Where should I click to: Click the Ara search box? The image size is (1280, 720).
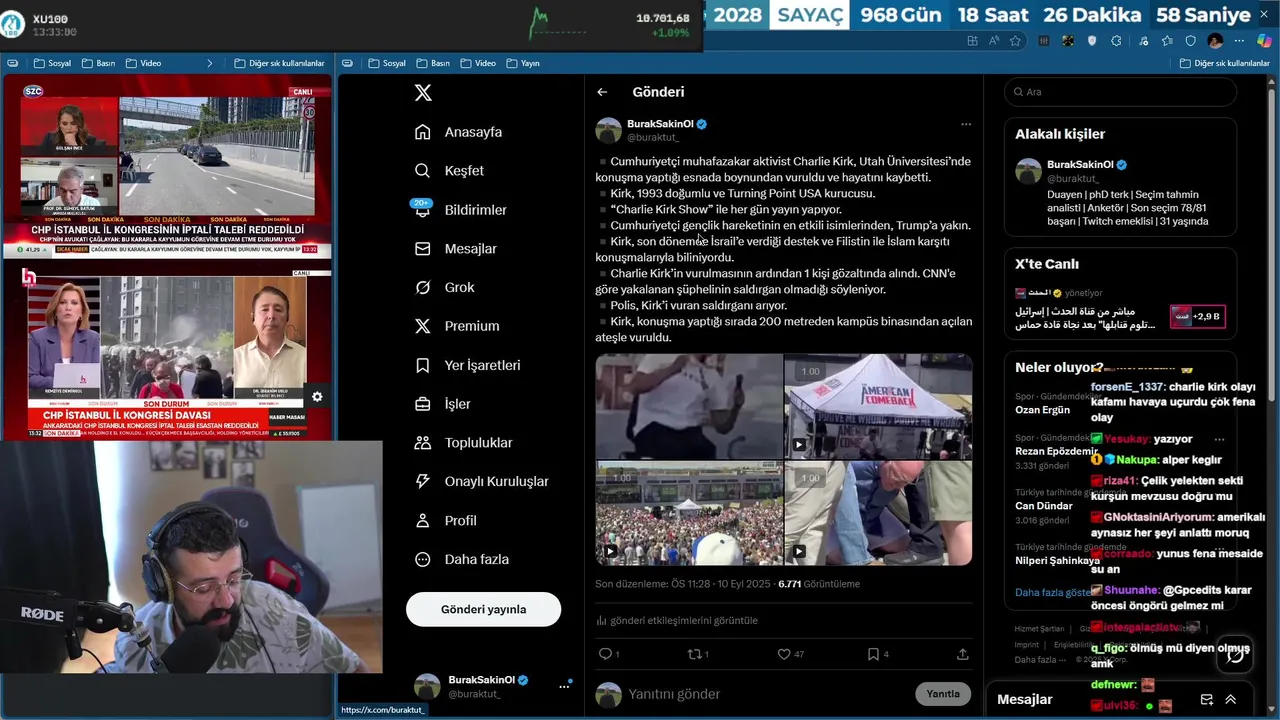click(1120, 92)
